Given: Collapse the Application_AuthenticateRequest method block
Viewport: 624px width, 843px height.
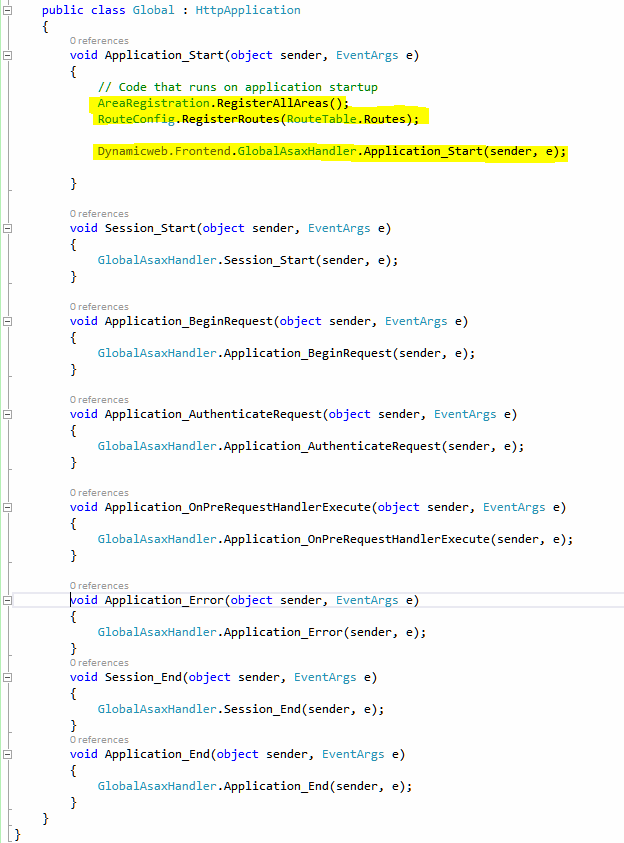Looking at the screenshot, I should [x=8, y=414].
